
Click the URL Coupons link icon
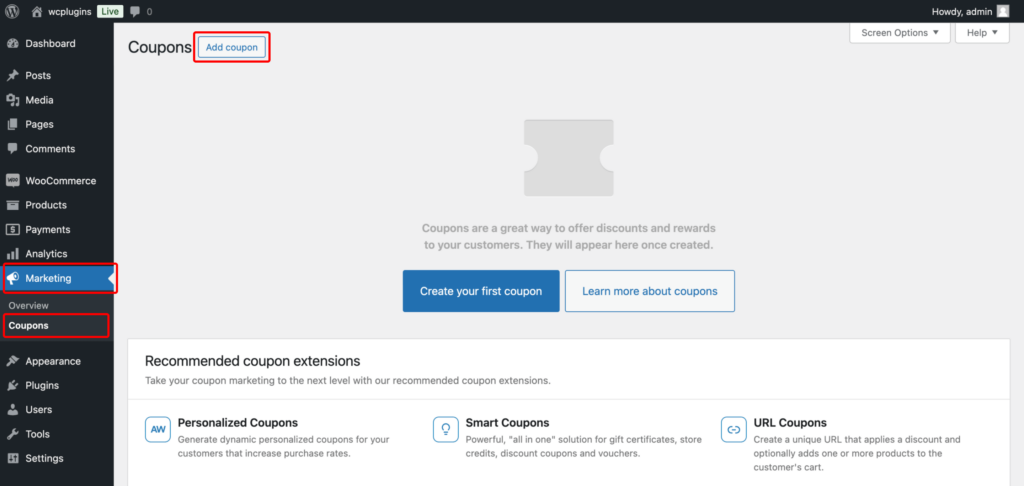(x=734, y=429)
